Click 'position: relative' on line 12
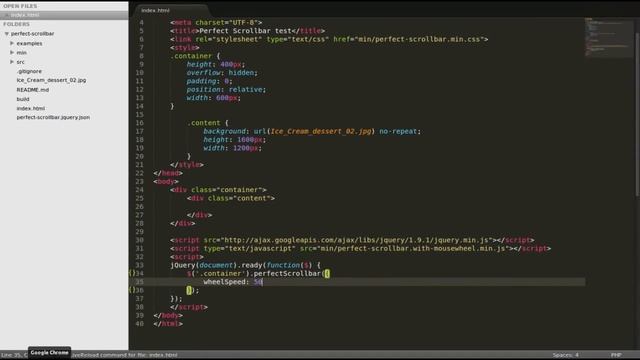 click(226, 89)
